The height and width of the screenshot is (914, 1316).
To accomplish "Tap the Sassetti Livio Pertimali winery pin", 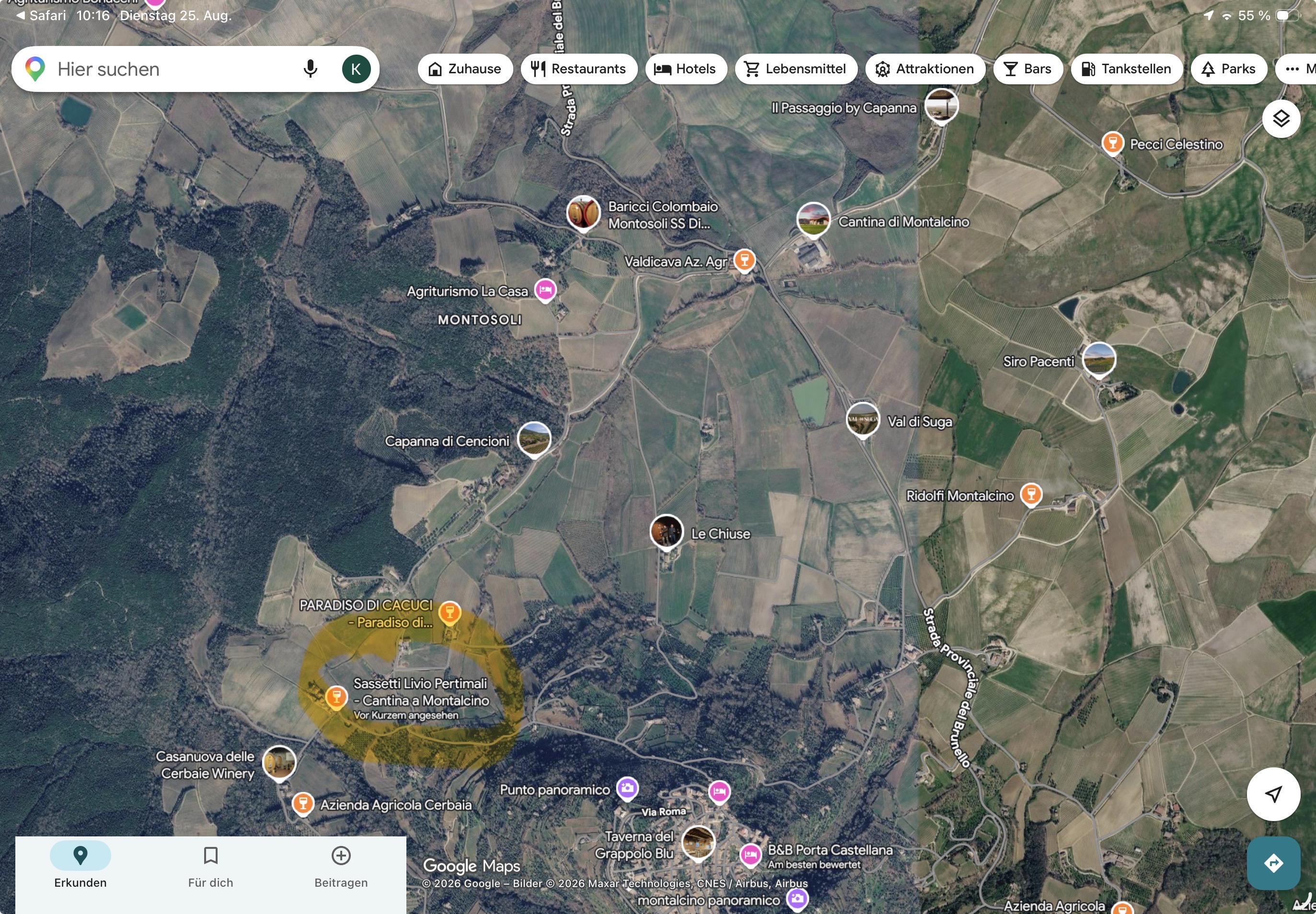I will click(x=336, y=697).
